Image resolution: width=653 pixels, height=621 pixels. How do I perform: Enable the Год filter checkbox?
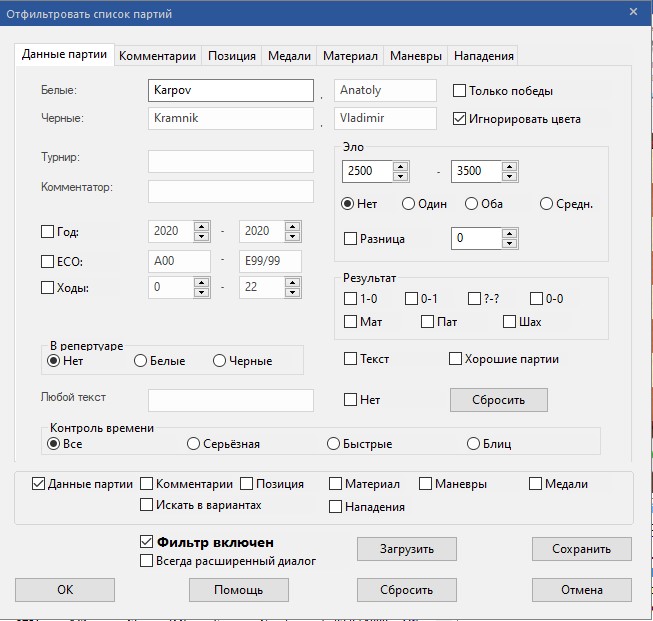coord(47,231)
